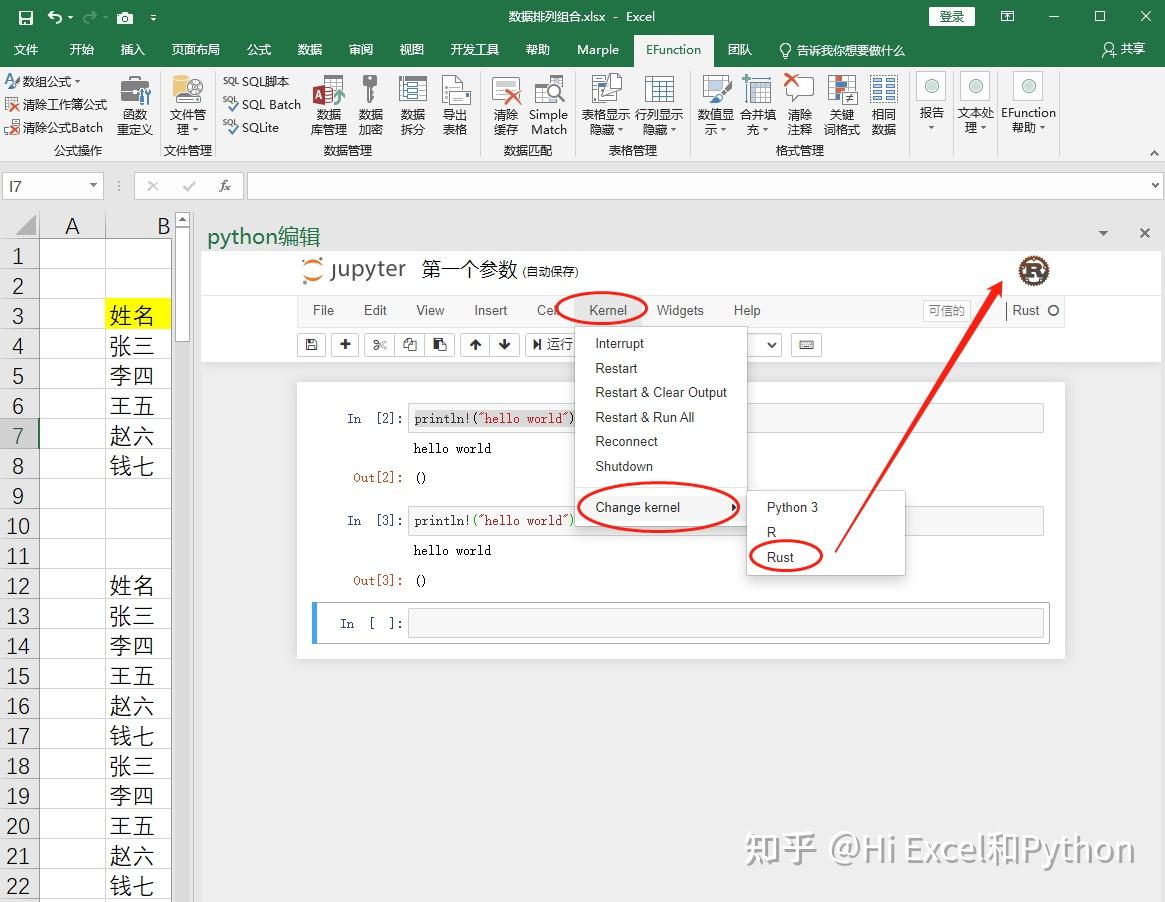The image size is (1165, 902).
Task: Open the 团队 ribbon tab
Action: coord(739,50)
